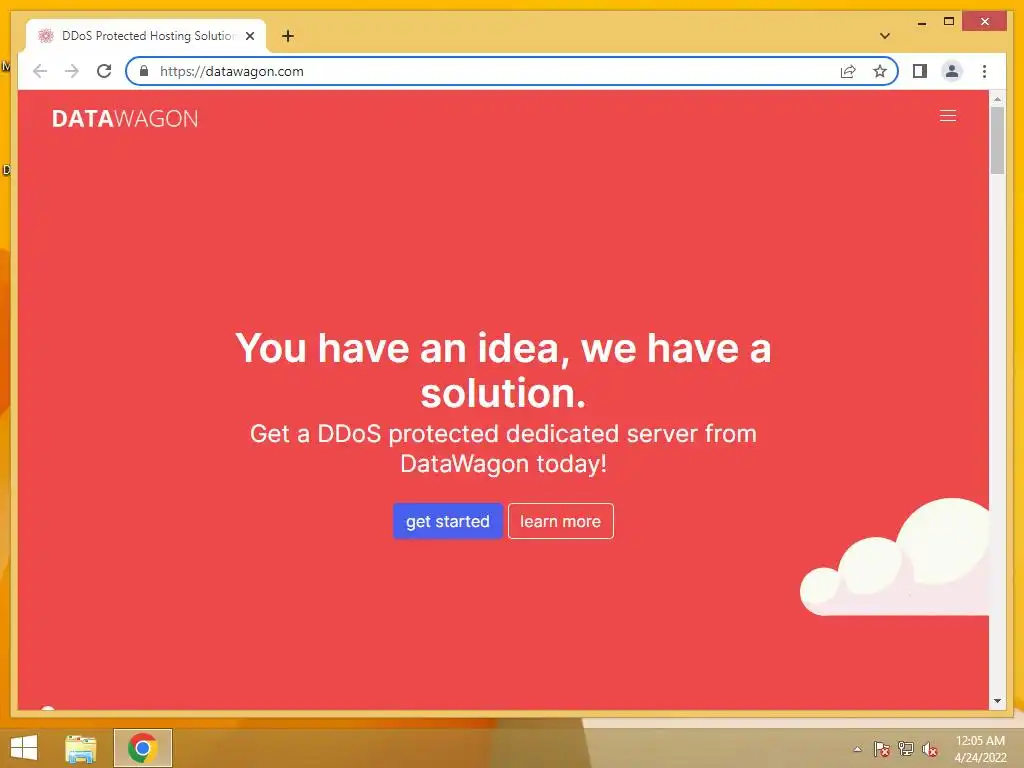
Task: Click the Chrome taskbar icon
Action: [142, 748]
